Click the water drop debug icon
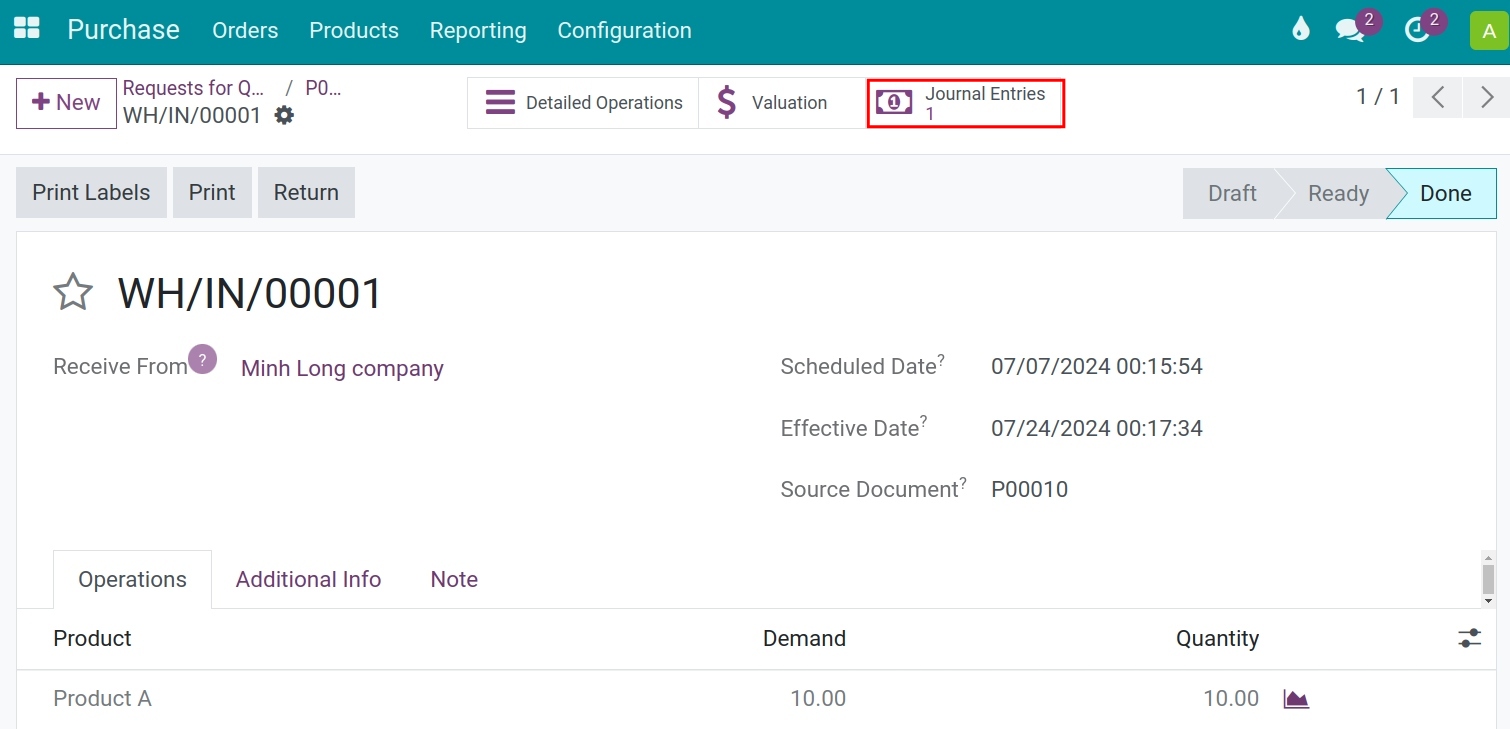This screenshot has height=729, width=1510. pyautogui.click(x=1300, y=29)
